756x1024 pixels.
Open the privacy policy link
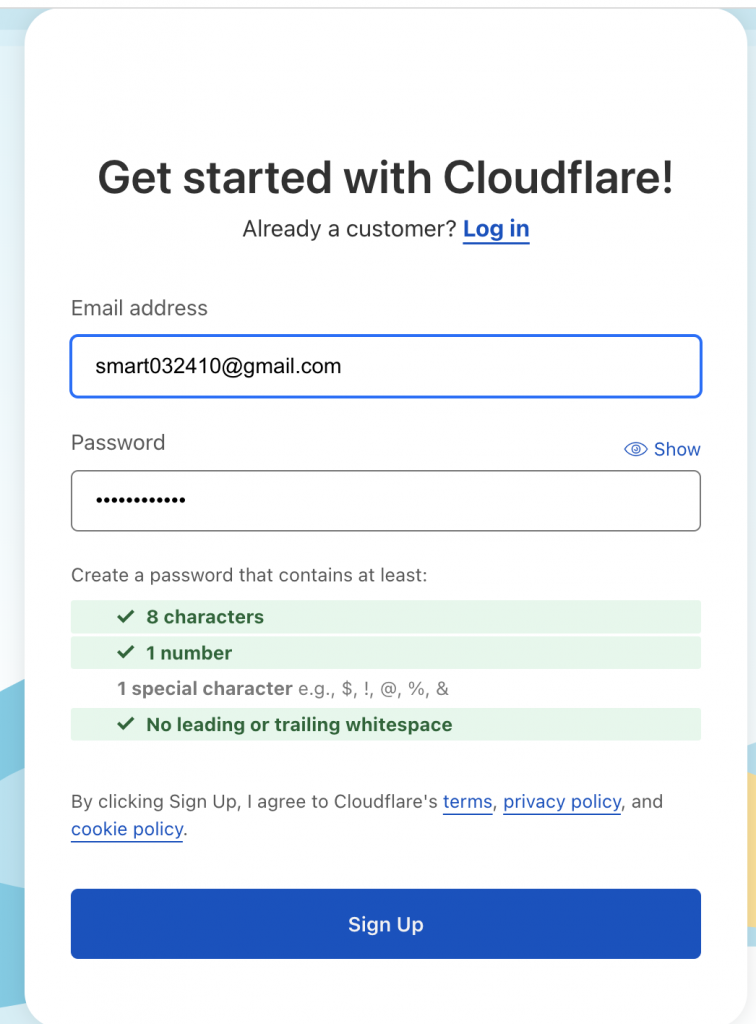click(x=562, y=801)
